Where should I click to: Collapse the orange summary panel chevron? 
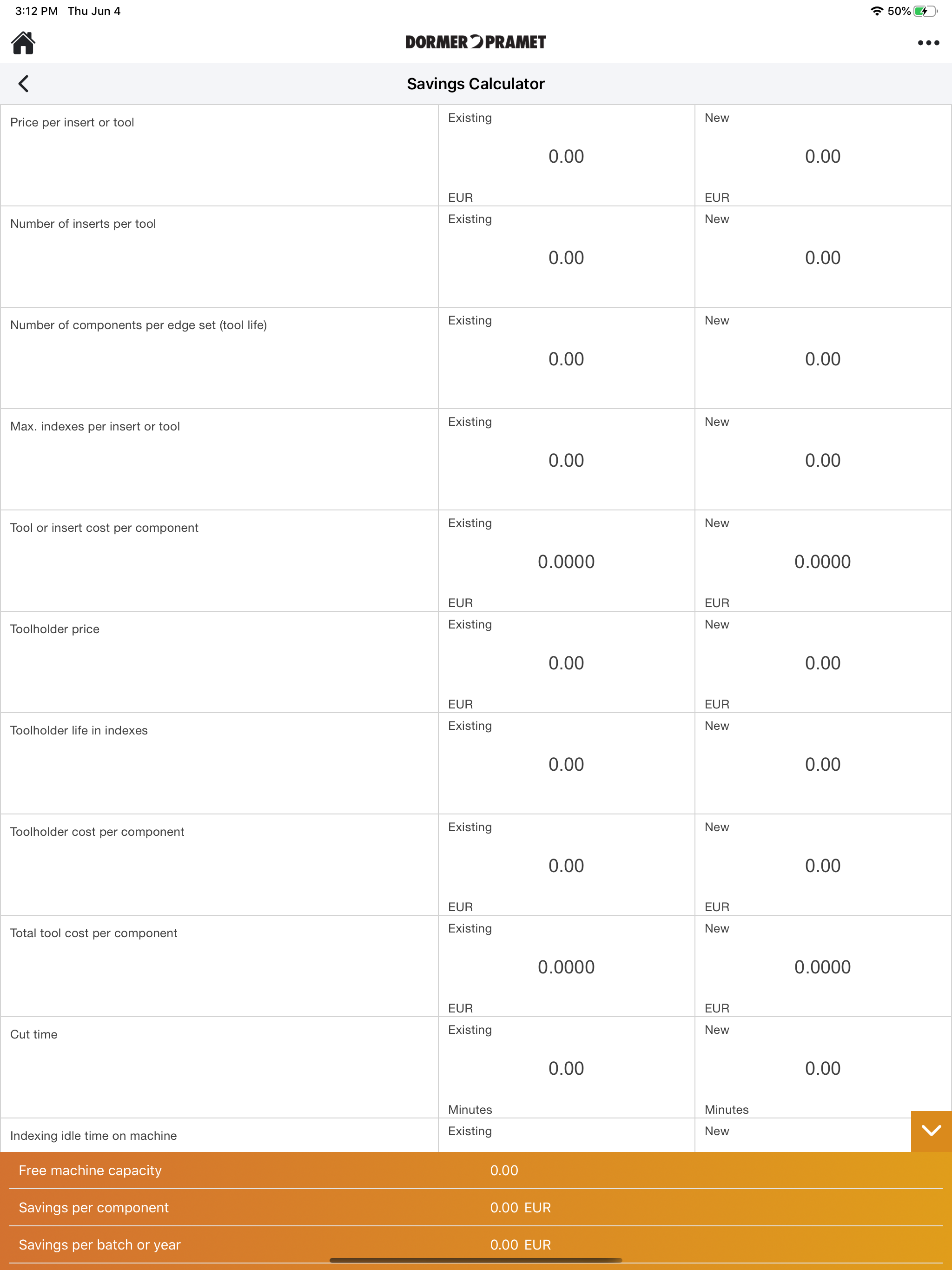tap(931, 1131)
